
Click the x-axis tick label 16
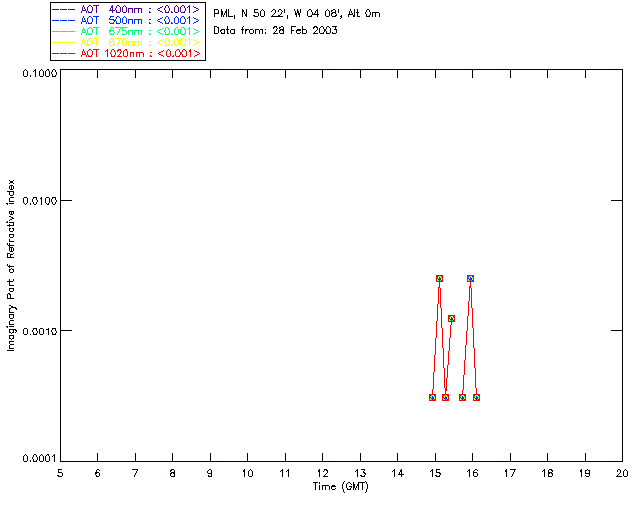coord(473,473)
